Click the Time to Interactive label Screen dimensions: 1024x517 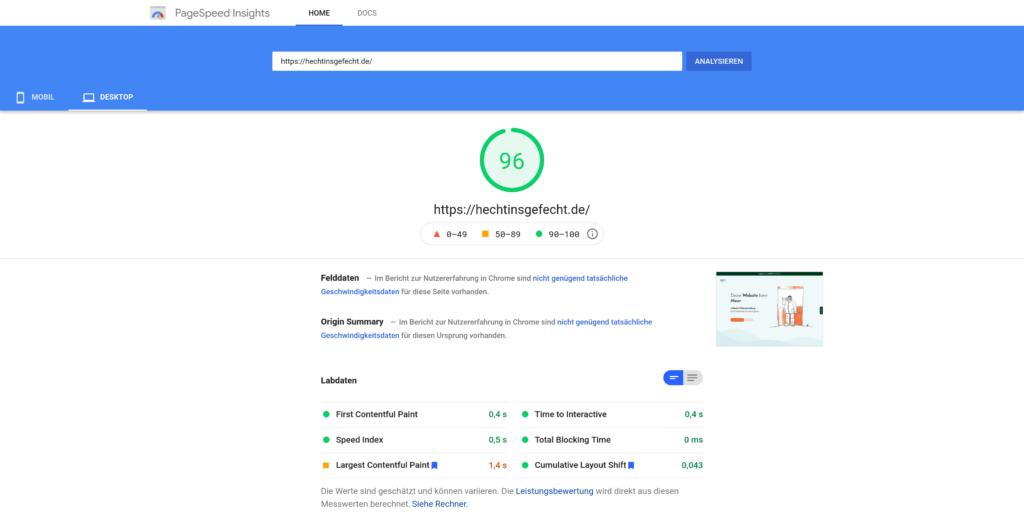(x=571, y=415)
